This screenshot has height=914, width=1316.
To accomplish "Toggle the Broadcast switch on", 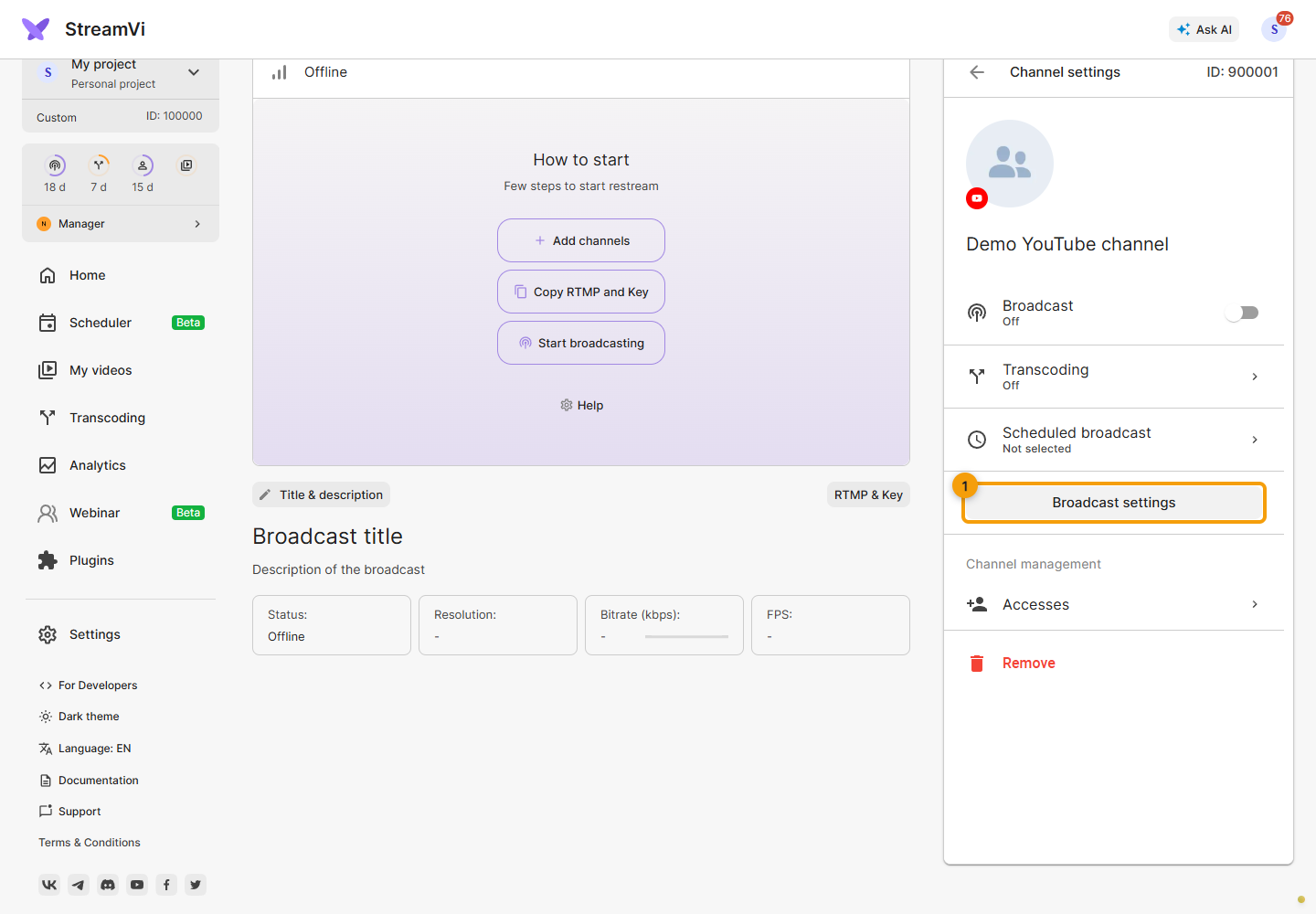I will [1242, 313].
